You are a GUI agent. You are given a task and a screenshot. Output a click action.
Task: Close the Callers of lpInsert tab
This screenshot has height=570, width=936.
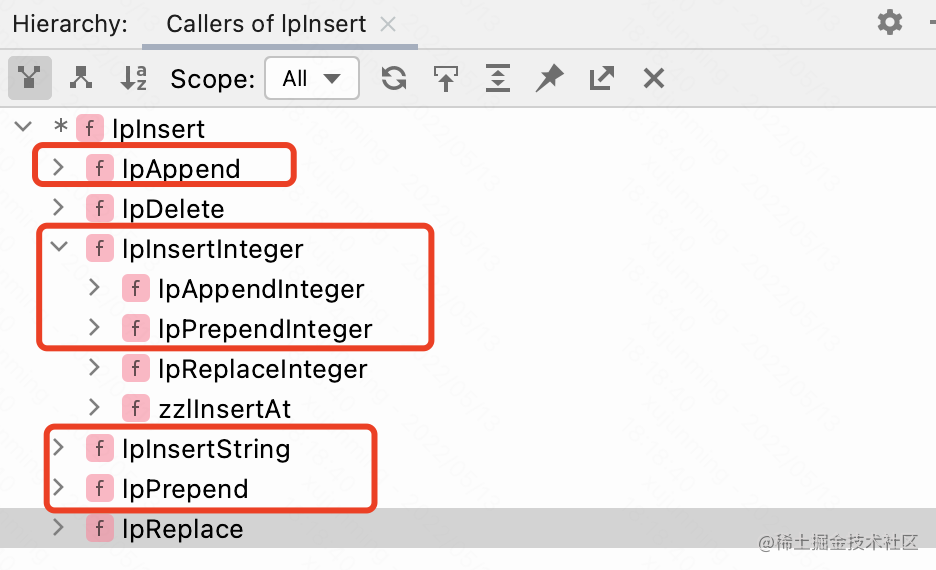[389, 24]
